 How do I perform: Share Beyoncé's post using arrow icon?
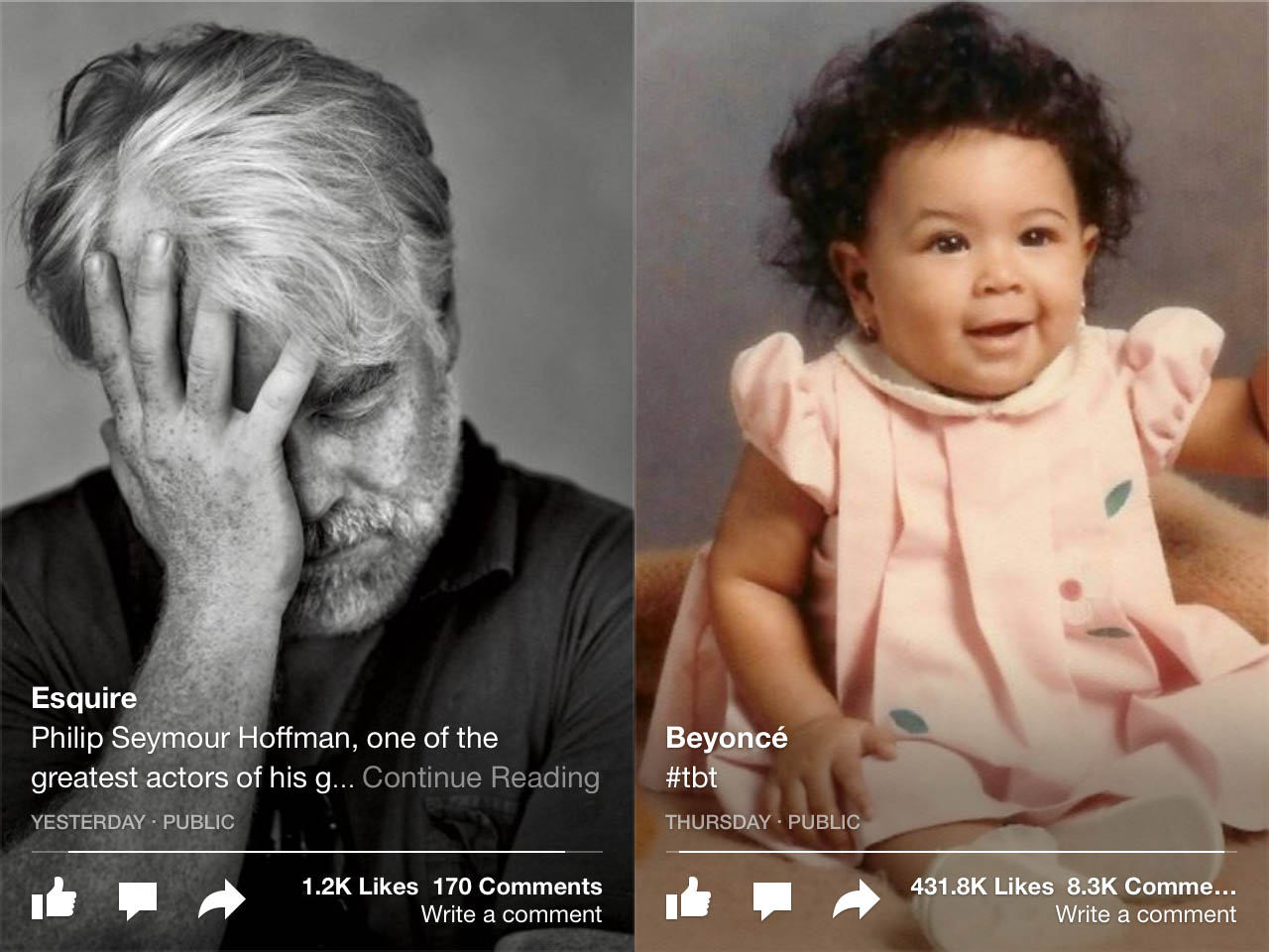pos(857,900)
